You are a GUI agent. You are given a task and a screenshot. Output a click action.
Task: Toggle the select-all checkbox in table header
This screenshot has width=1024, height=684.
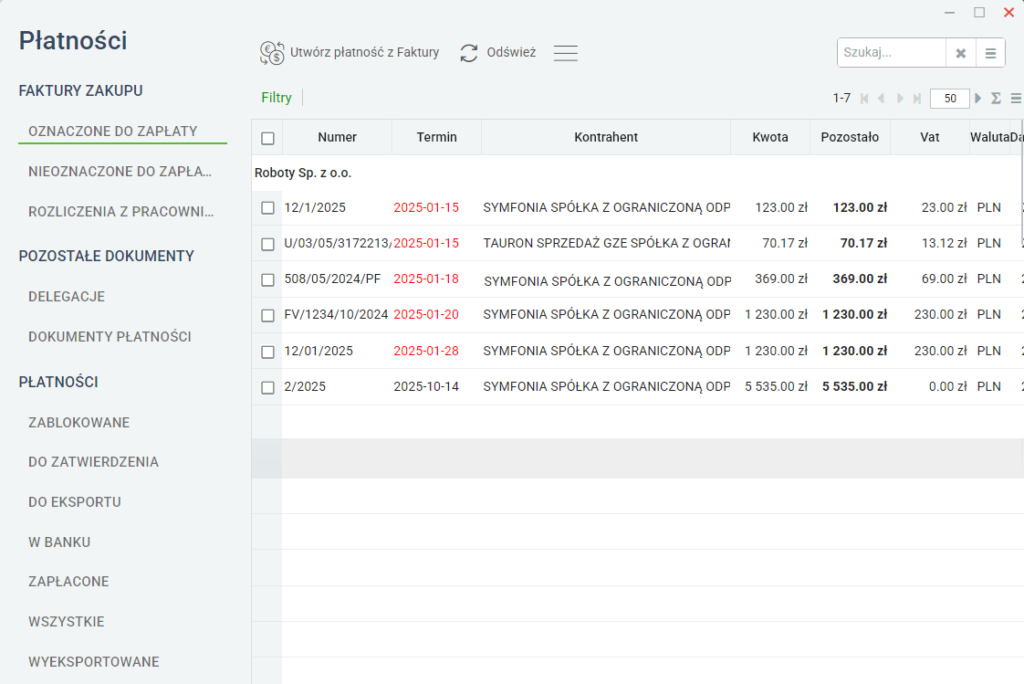click(x=268, y=138)
